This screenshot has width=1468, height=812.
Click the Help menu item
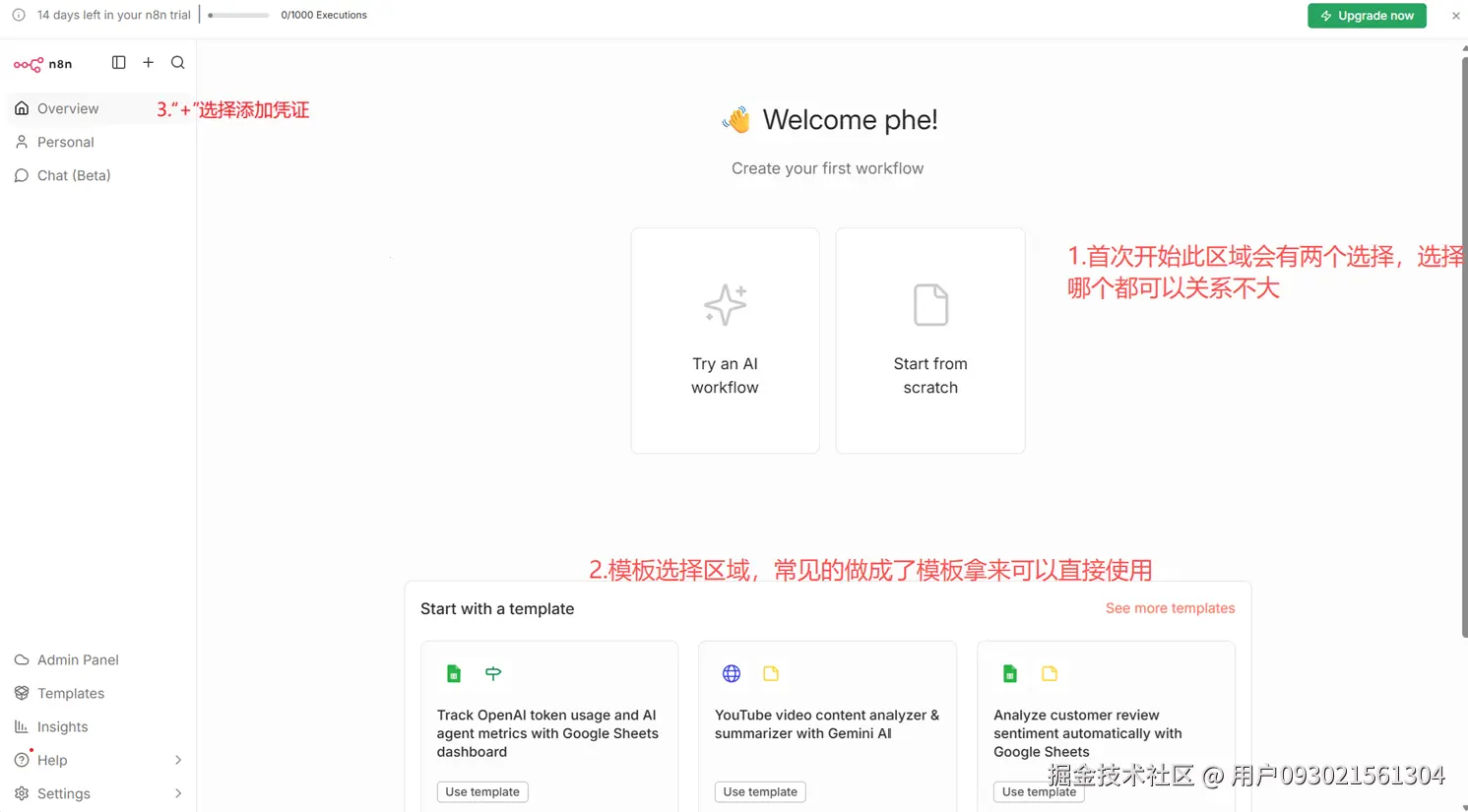[98, 760]
